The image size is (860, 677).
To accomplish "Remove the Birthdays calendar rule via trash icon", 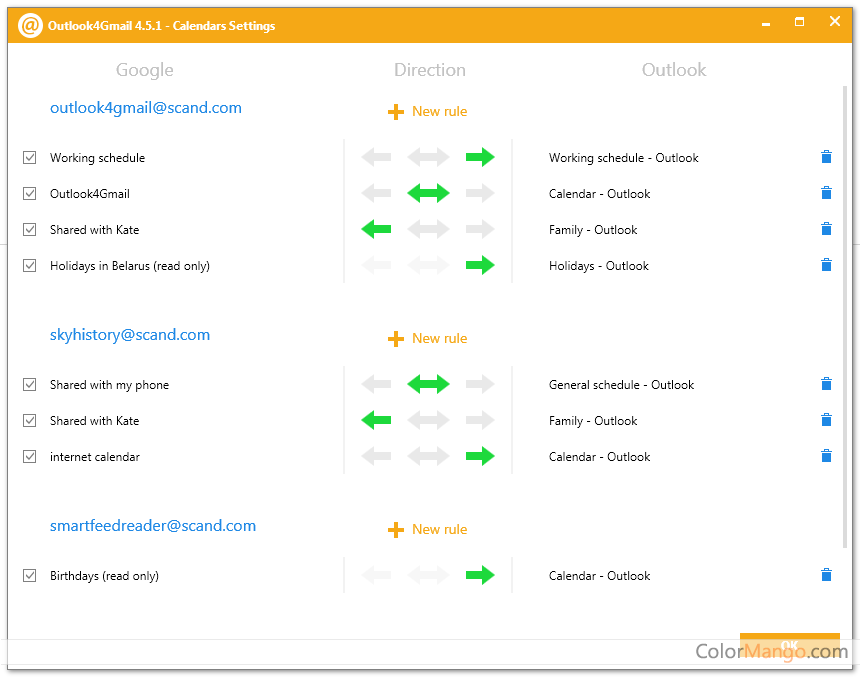I will pos(826,575).
